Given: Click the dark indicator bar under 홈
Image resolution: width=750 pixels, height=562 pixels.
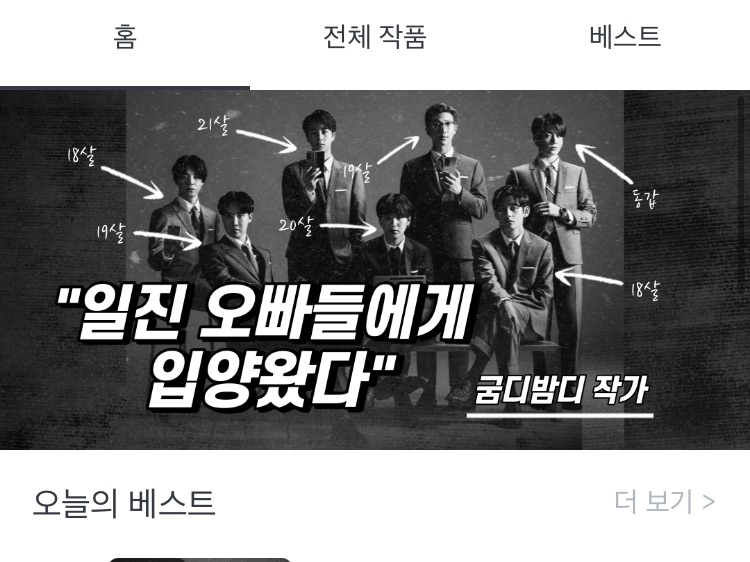Looking at the screenshot, I should coord(125,88).
